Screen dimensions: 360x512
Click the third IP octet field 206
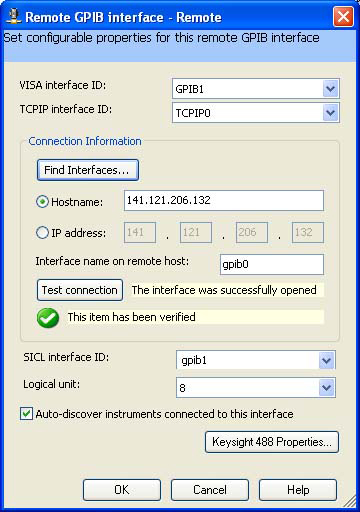click(252, 232)
